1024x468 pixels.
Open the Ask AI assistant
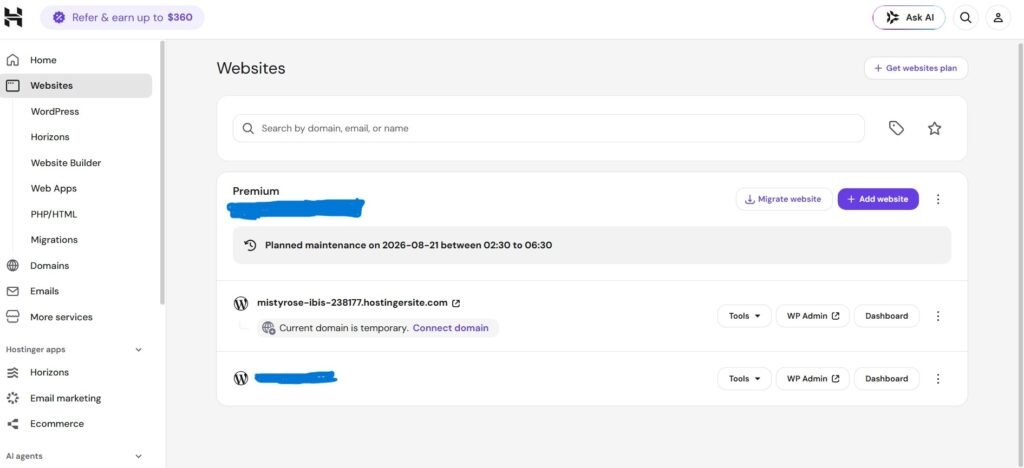[910, 18]
